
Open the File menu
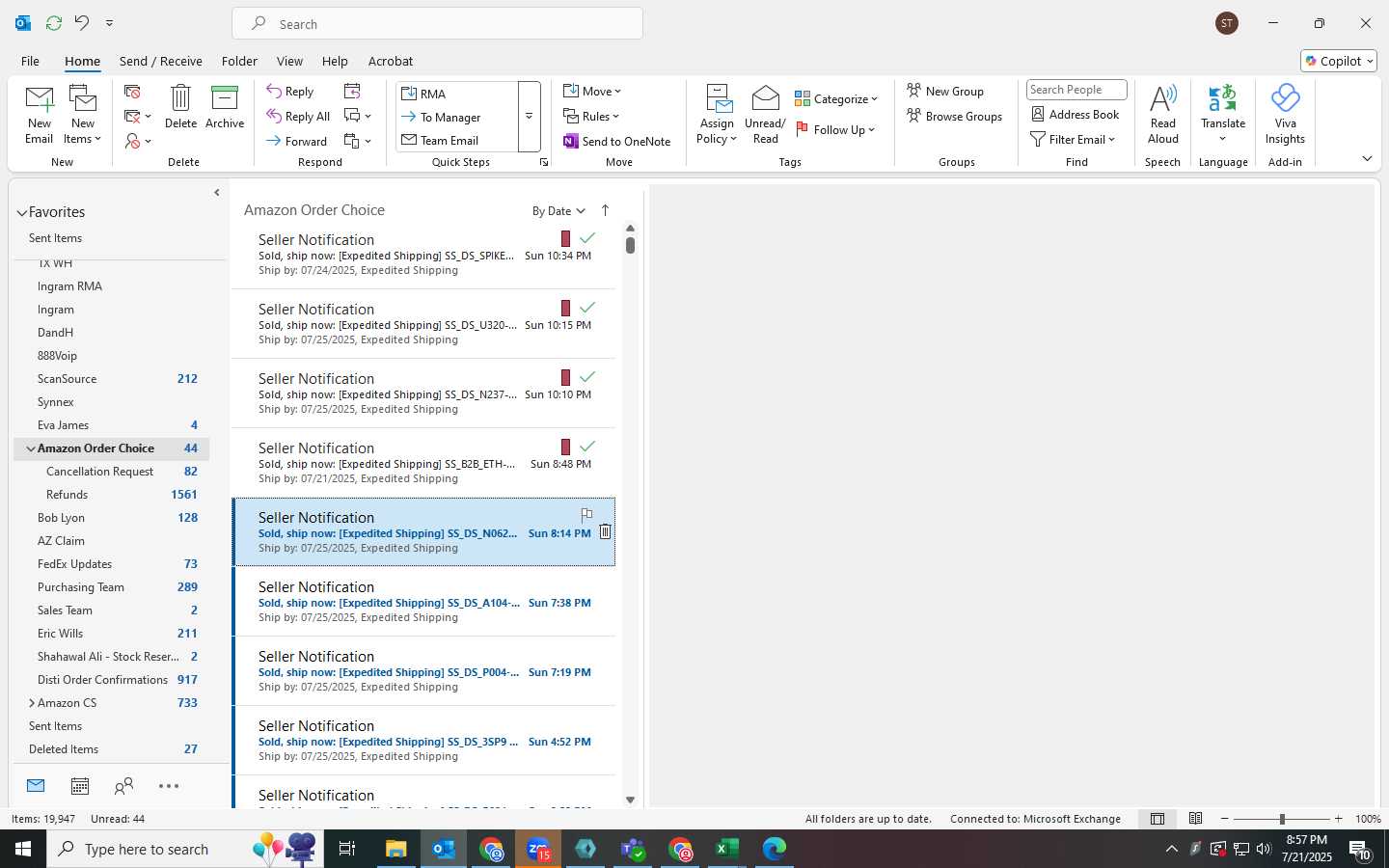[x=30, y=61]
